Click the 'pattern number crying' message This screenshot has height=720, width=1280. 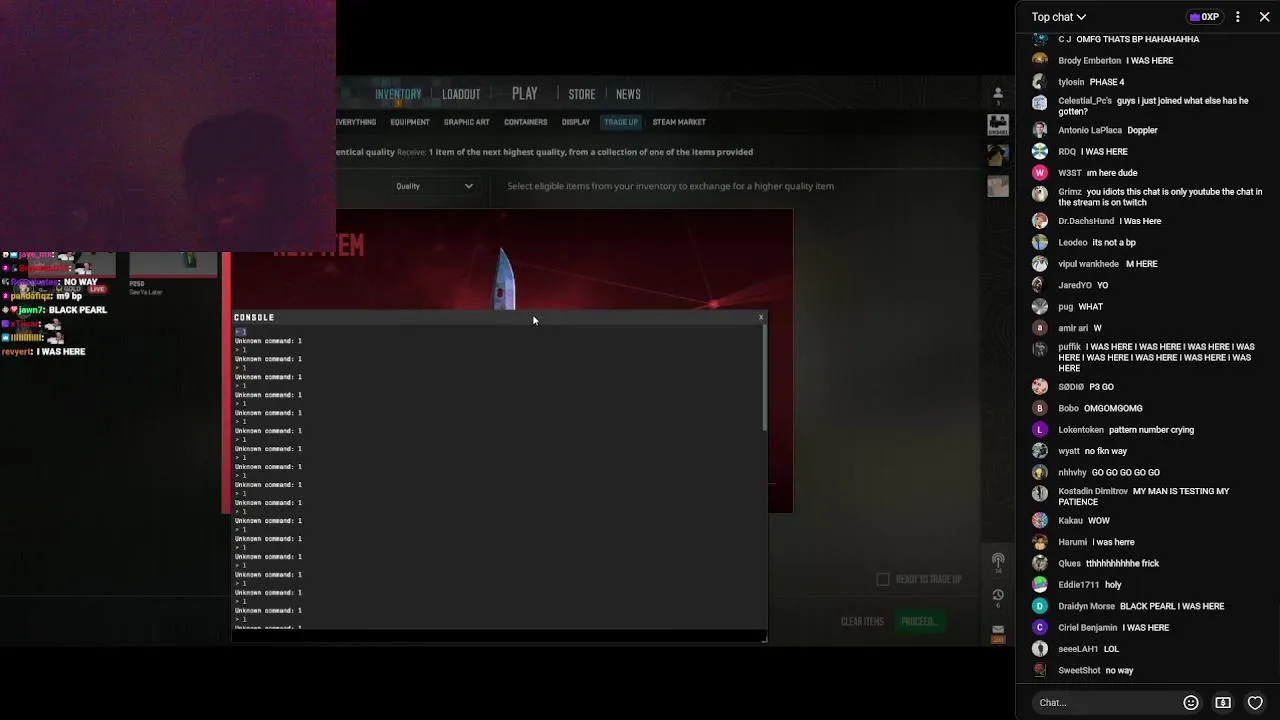point(1151,430)
